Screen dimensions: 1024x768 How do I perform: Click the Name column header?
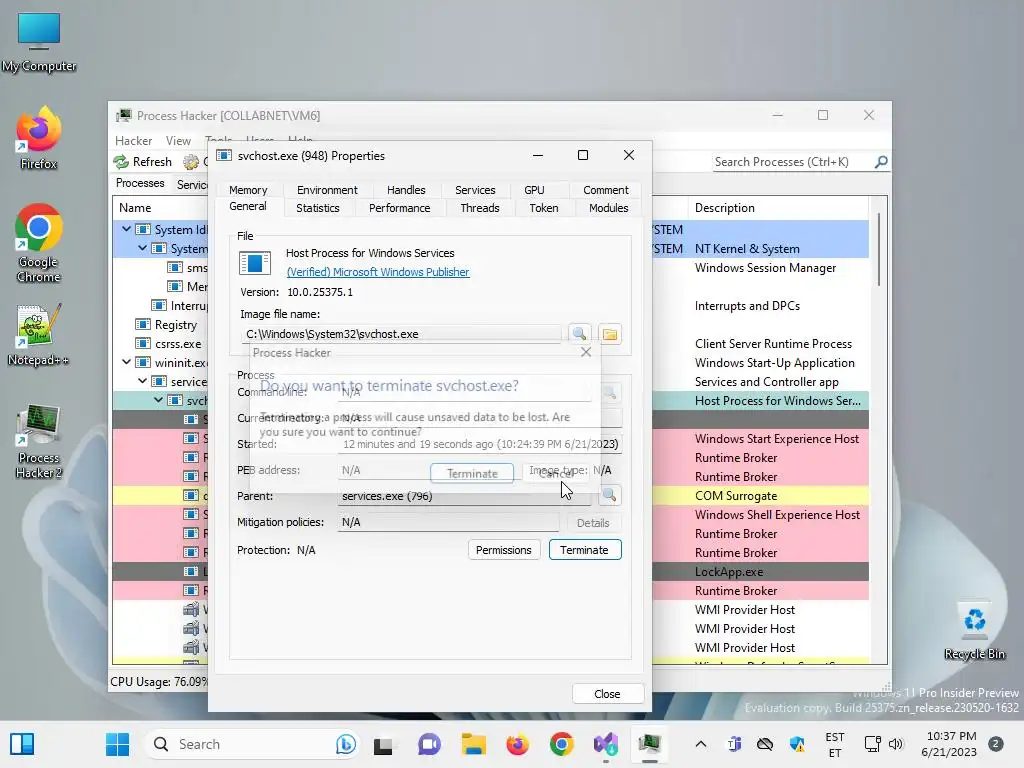click(161, 208)
